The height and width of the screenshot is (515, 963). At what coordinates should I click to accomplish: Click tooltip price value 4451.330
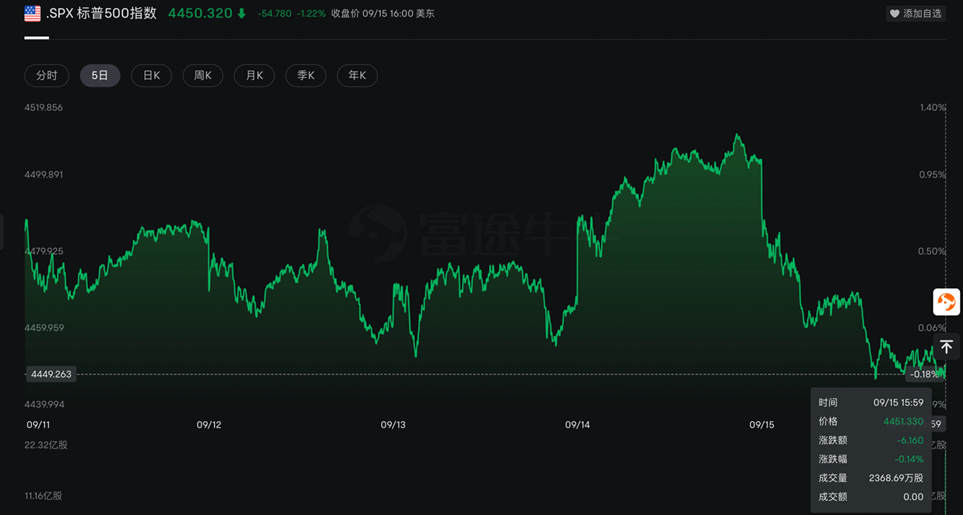[903, 422]
